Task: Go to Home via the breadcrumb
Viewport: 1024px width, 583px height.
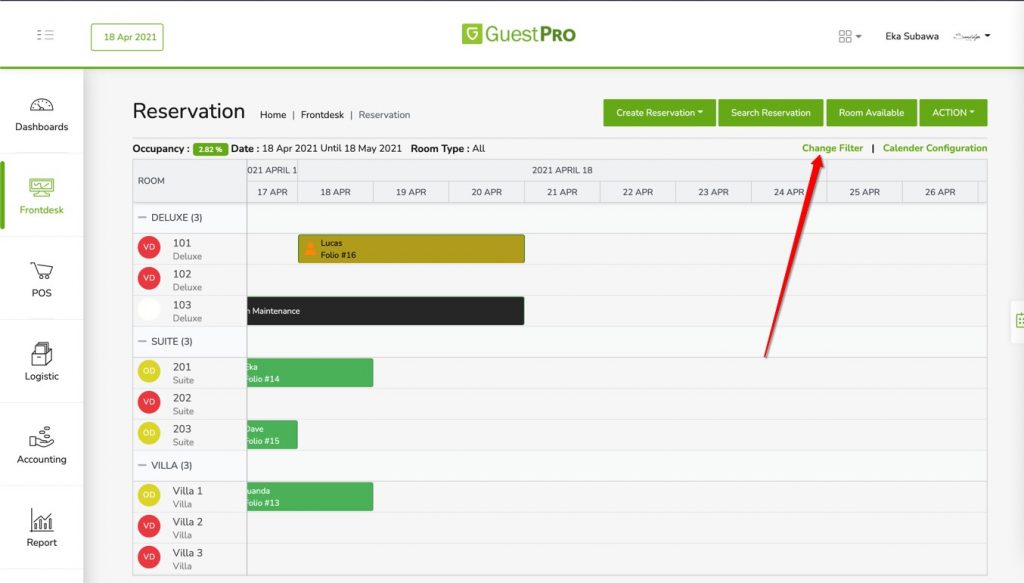Action: (272, 115)
